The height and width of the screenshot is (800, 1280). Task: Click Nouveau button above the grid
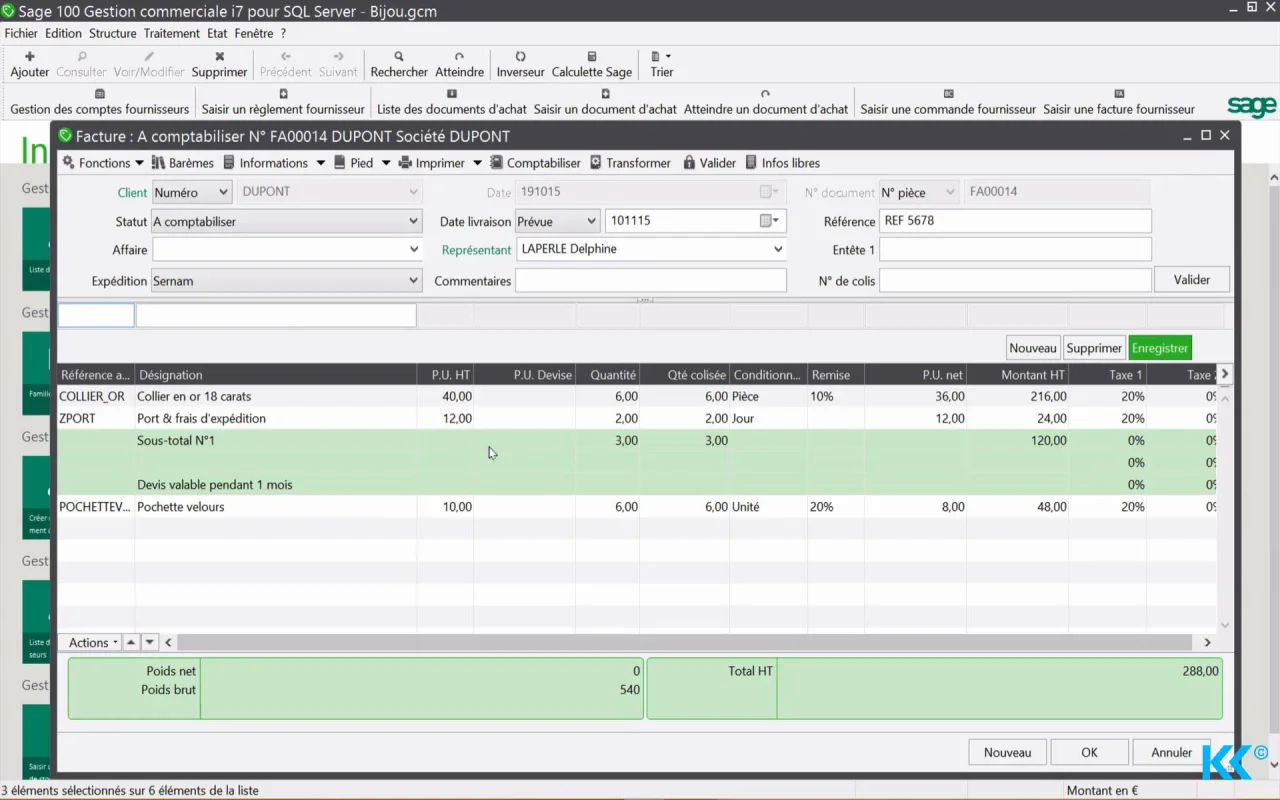[x=1033, y=348]
